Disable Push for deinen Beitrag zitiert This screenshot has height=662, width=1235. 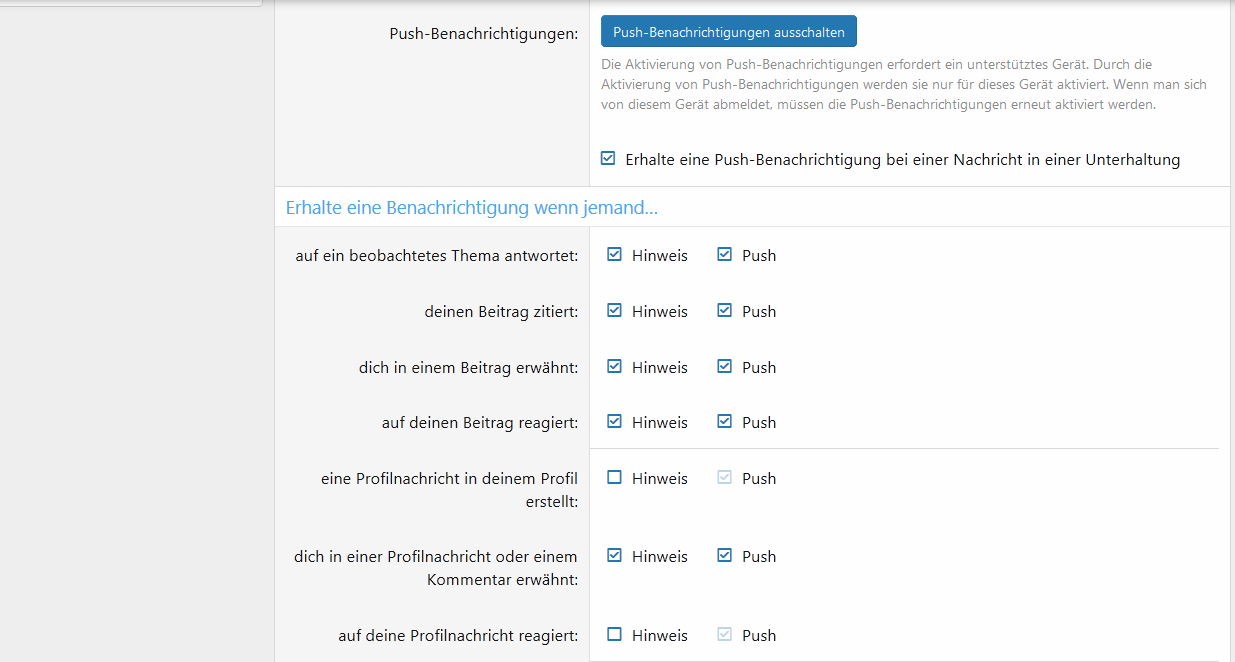point(725,311)
